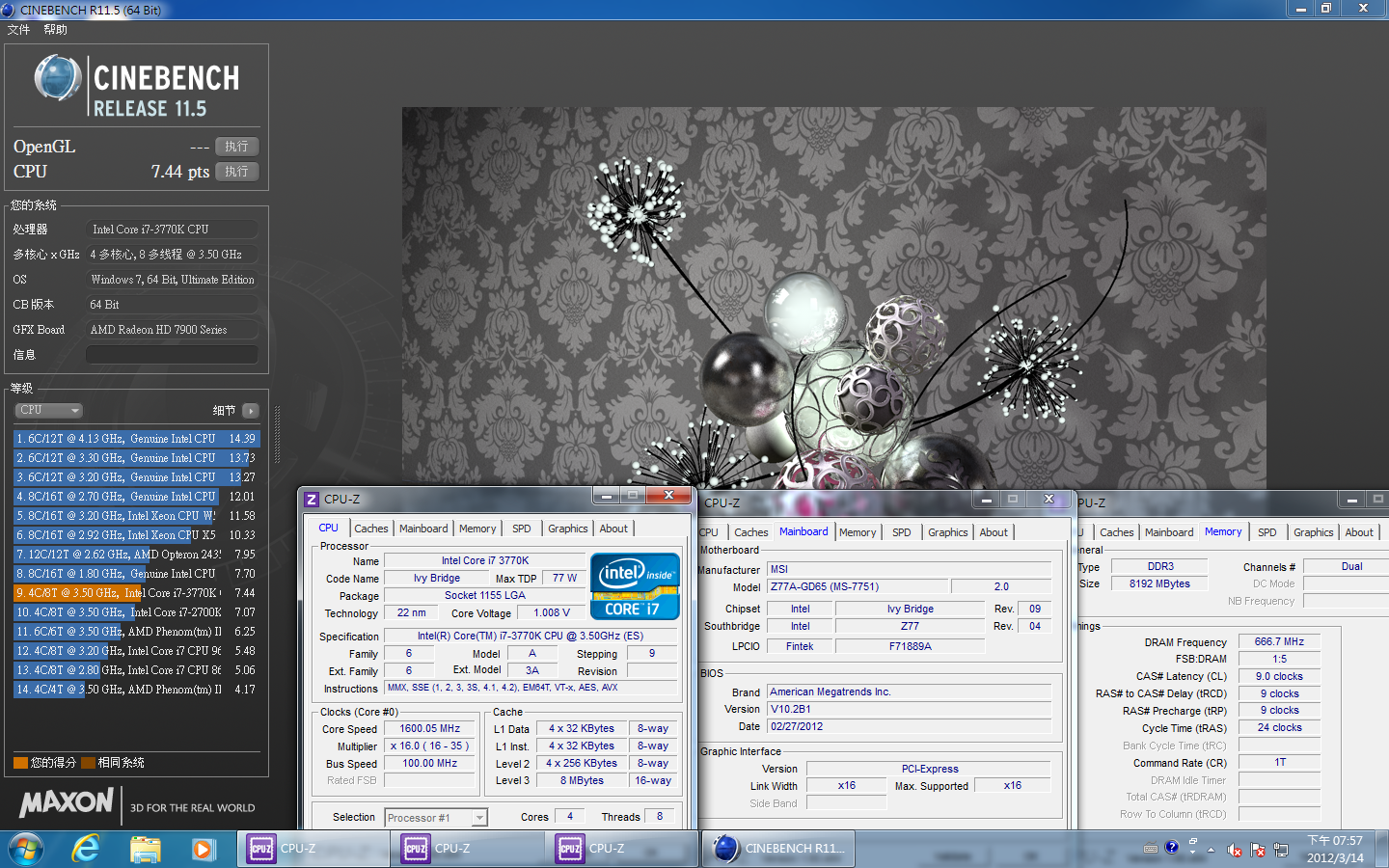
Task: Open Windows Explorer folder icon on taskbar
Action: coord(145,849)
